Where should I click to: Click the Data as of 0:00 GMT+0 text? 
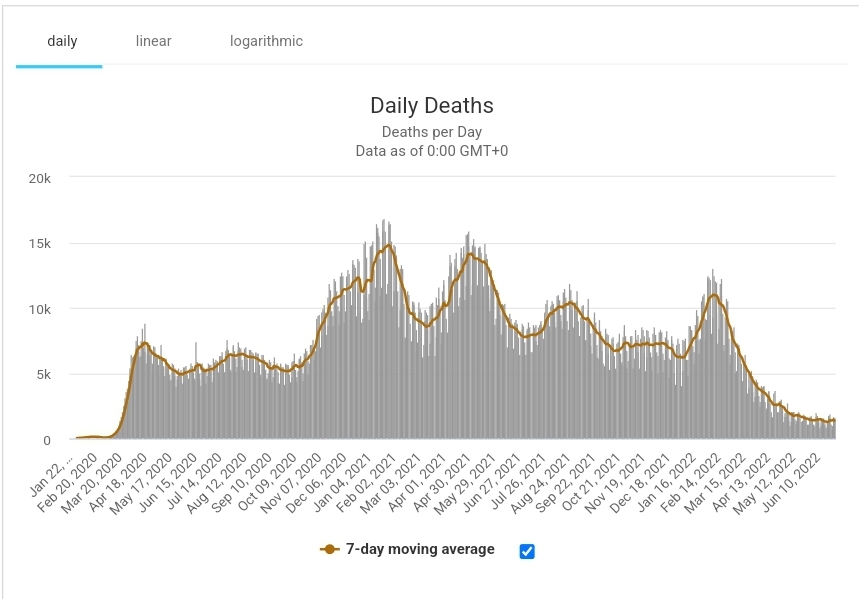tap(431, 151)
